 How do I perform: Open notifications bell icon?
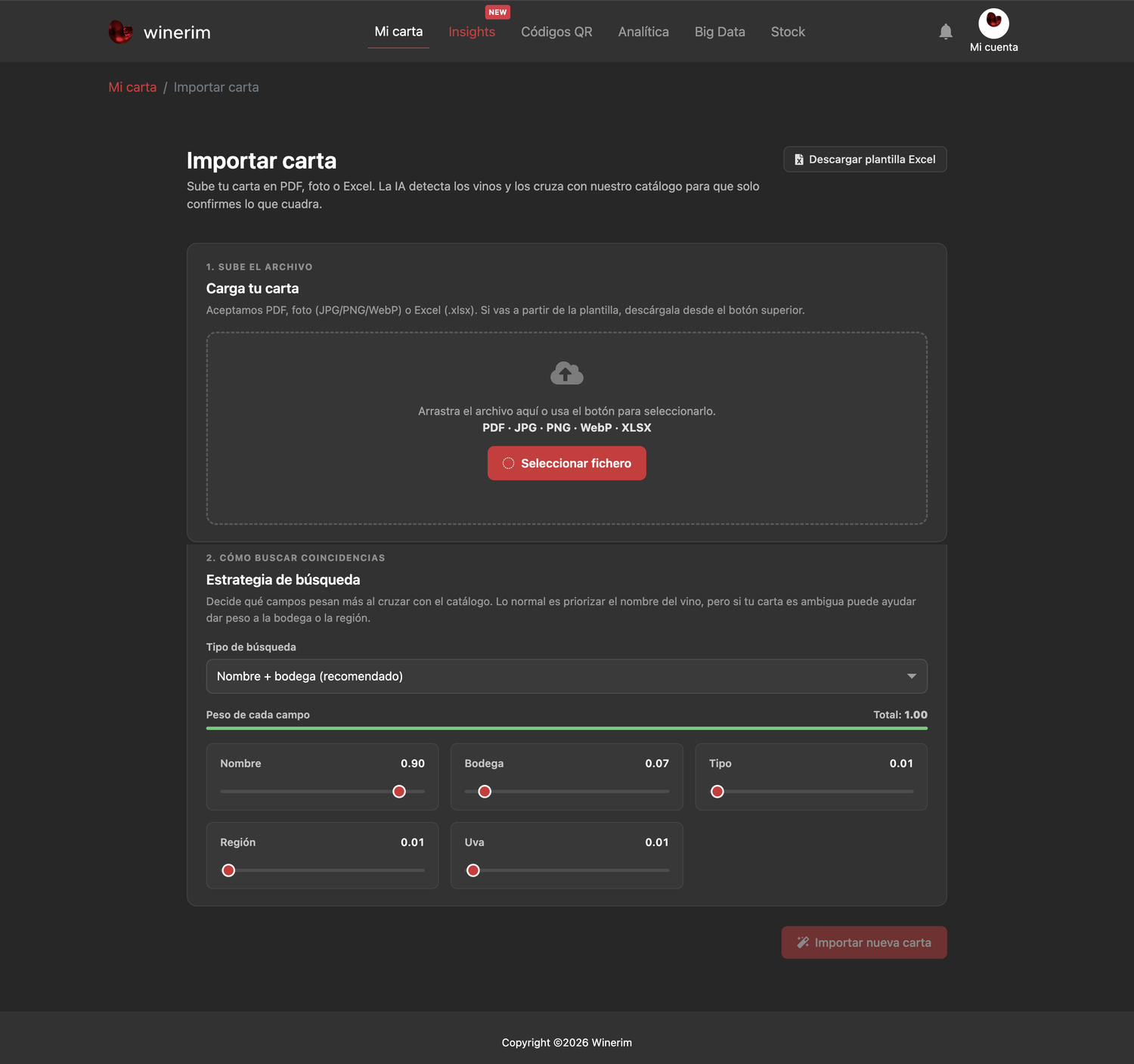(946, 32)
